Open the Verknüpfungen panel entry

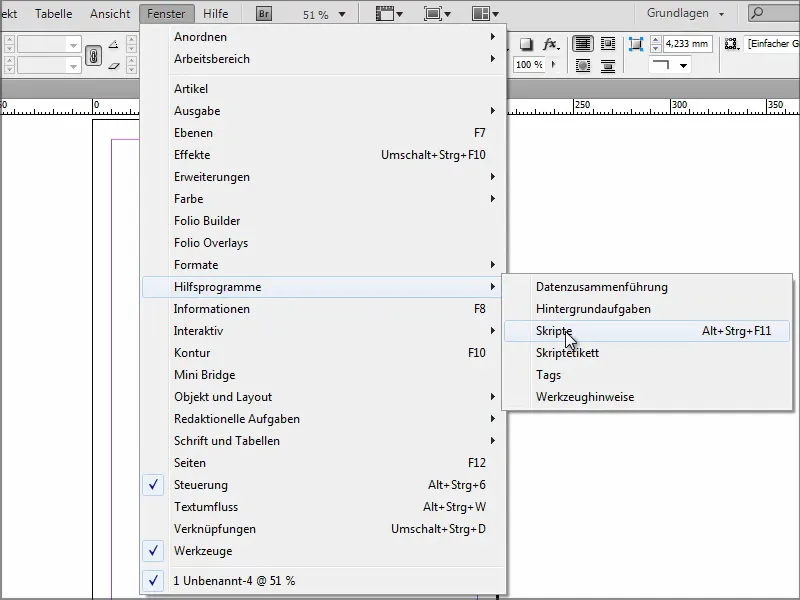click(x=323, y=529)
